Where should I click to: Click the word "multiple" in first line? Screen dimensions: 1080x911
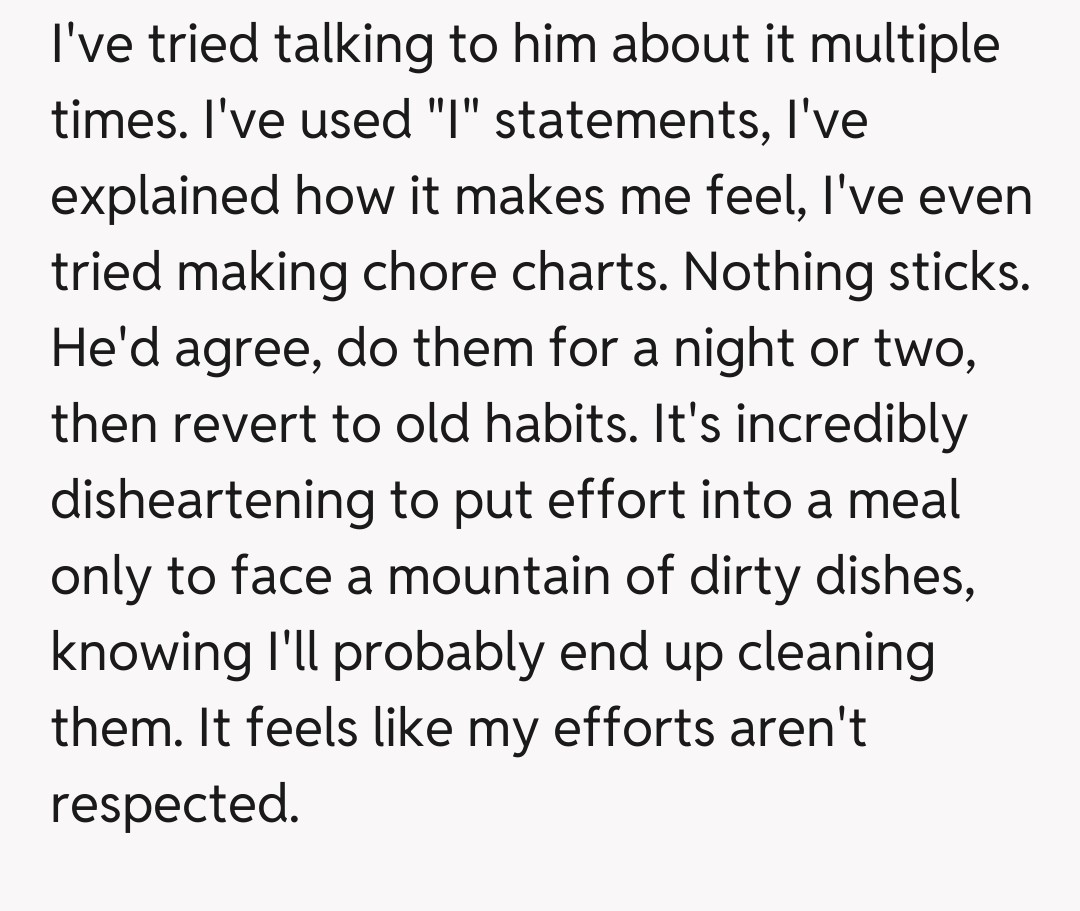coord(905,46)
